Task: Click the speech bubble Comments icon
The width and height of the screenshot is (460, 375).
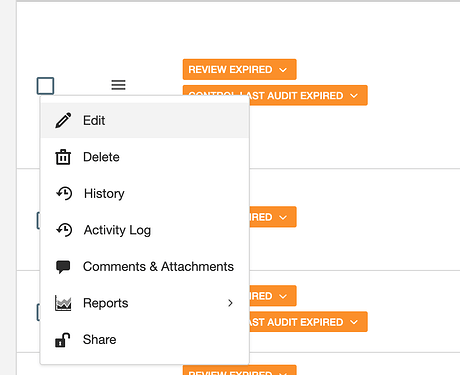Action: [63, 267]
